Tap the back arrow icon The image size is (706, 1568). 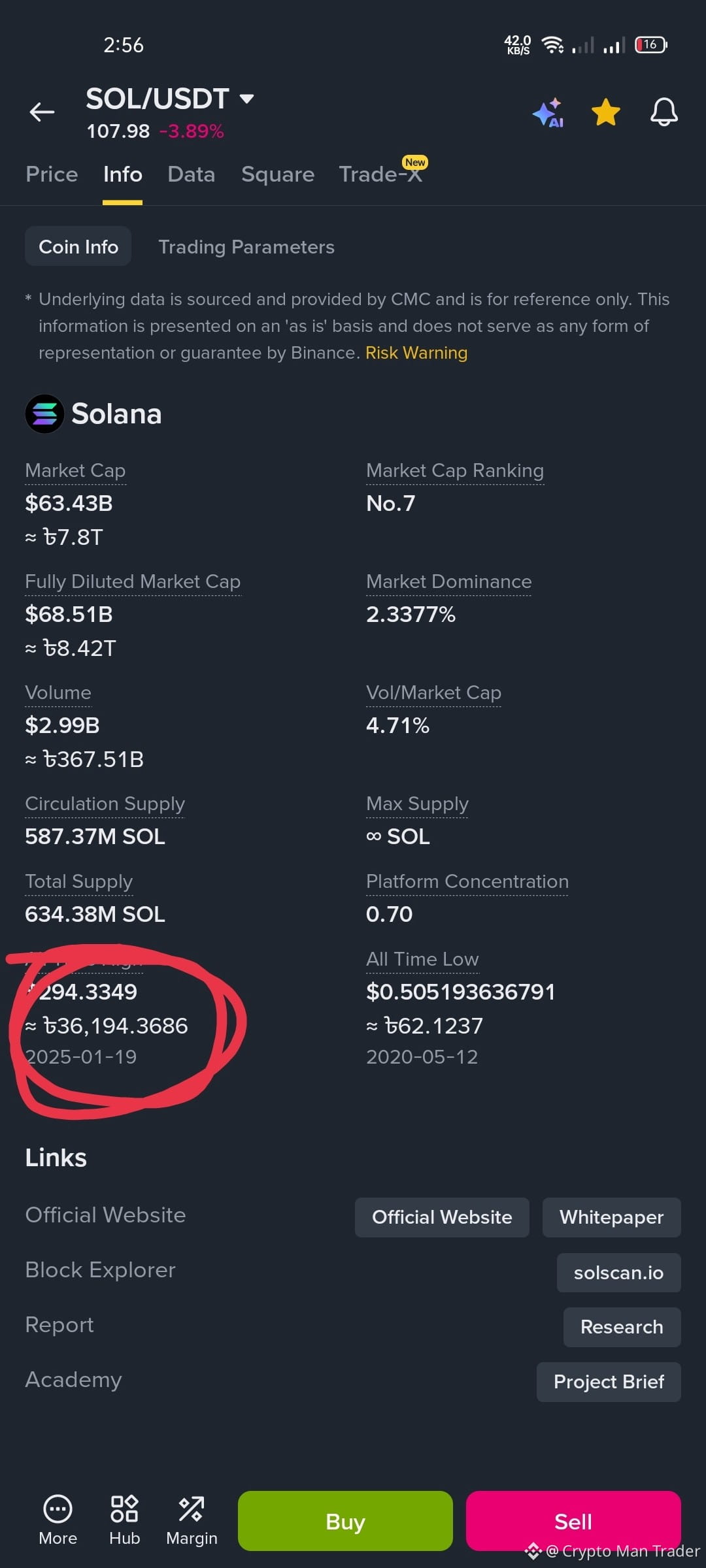(x=42, y=112)
